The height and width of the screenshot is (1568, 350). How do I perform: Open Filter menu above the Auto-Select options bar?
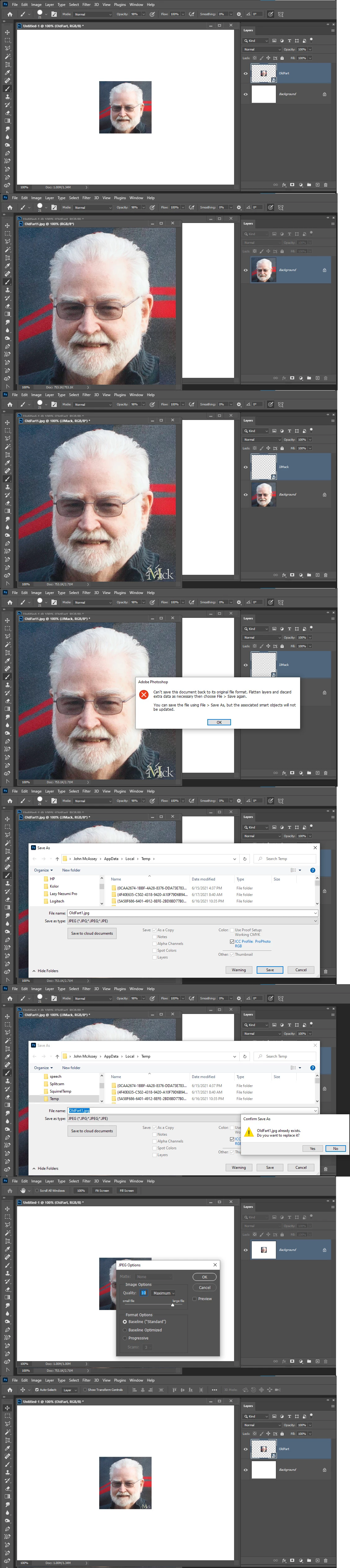point(86,1381)
